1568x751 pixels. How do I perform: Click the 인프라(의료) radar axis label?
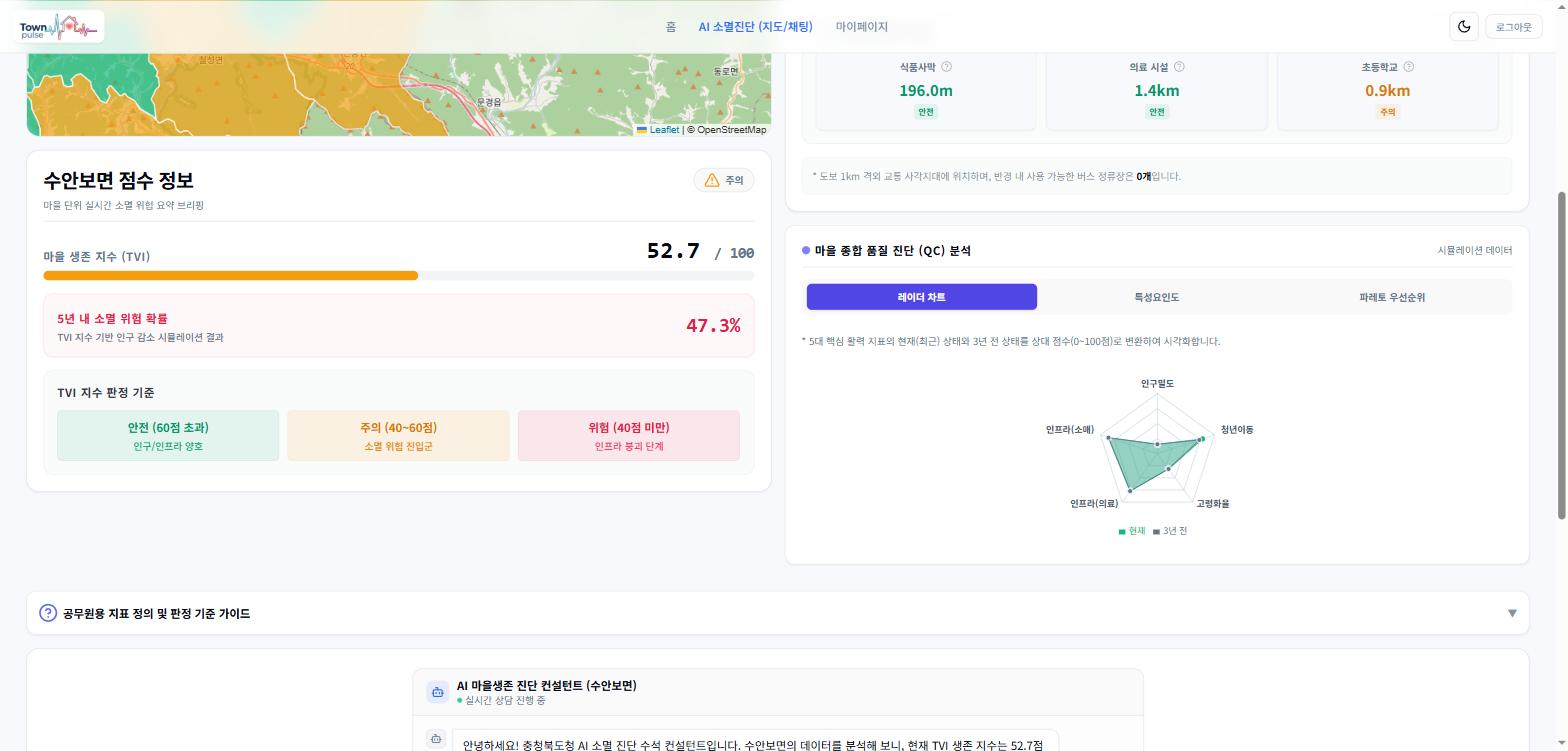click(1094, 504)
